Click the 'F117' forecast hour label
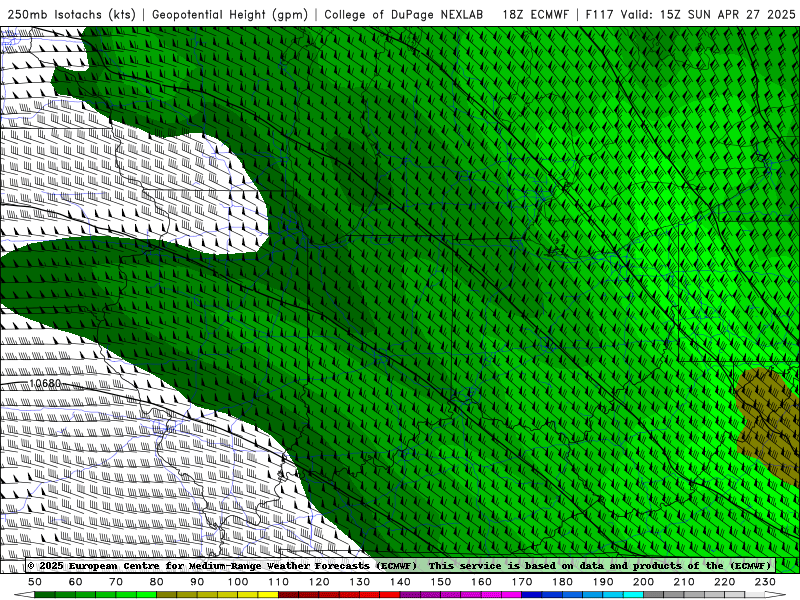 tap(599, 14)
